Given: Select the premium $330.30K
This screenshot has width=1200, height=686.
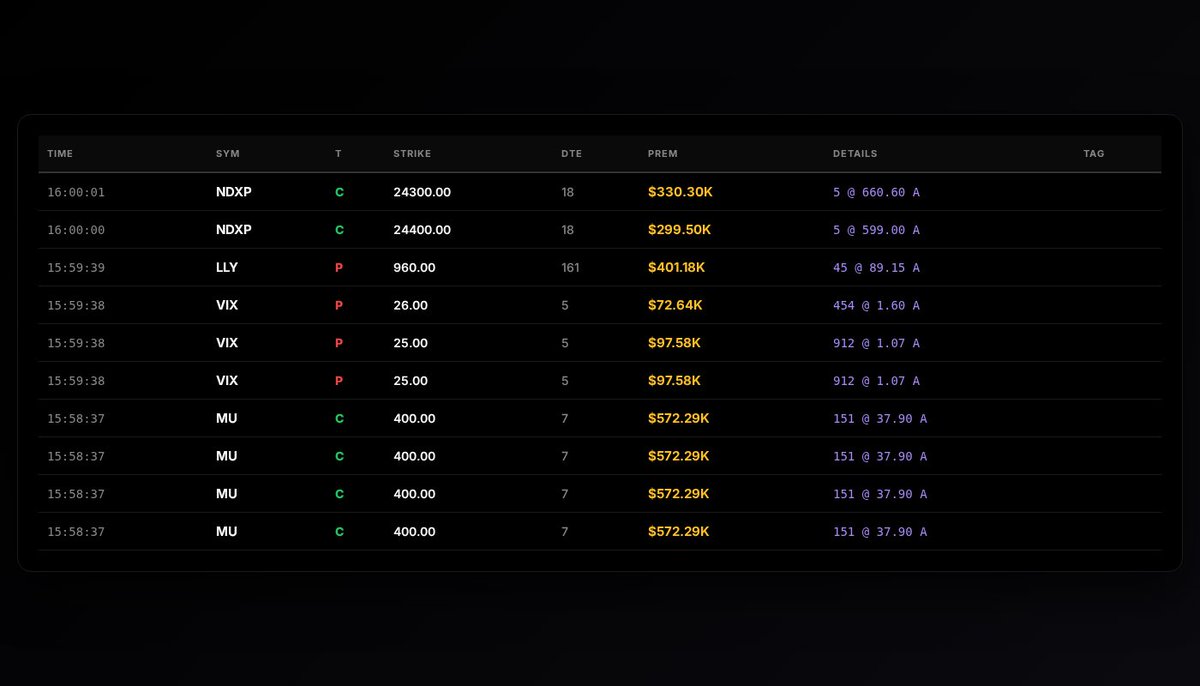Looking at the screenshot, I should 680,192.
